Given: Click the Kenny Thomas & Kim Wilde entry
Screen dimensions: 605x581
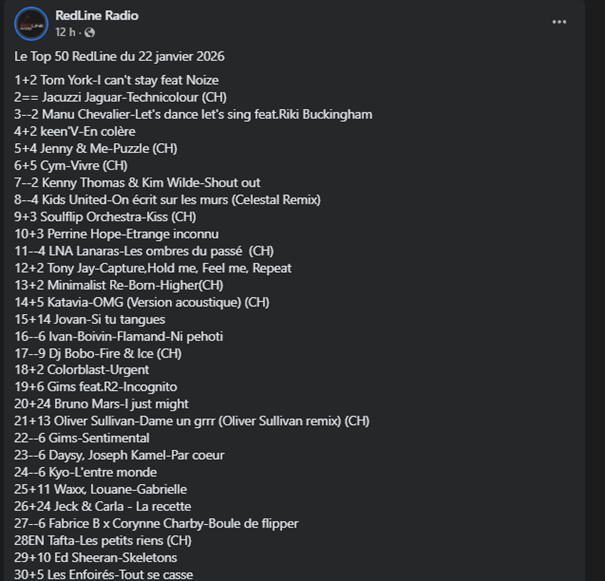Looking at the screenshot, I should tap(137, 182).
